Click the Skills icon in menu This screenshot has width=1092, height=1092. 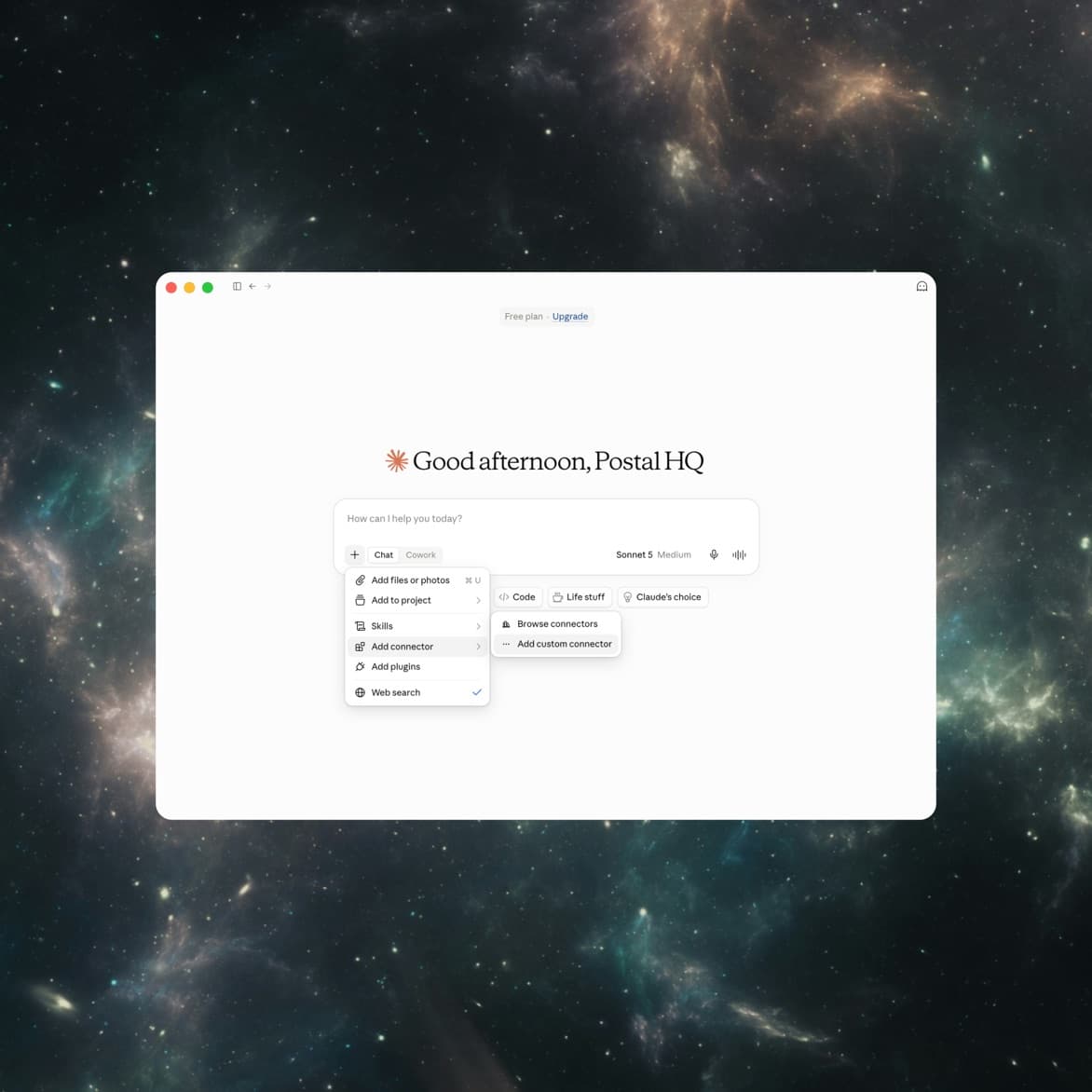360,626
